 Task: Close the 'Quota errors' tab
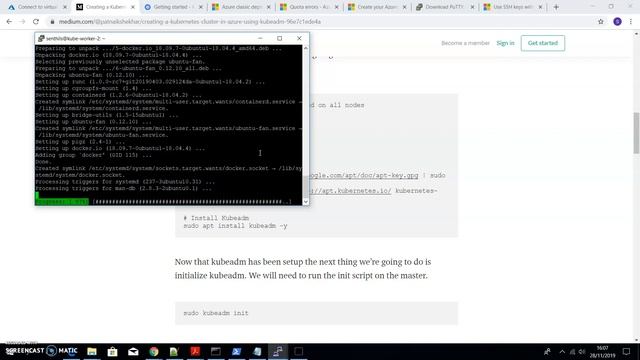click(336, 7)
